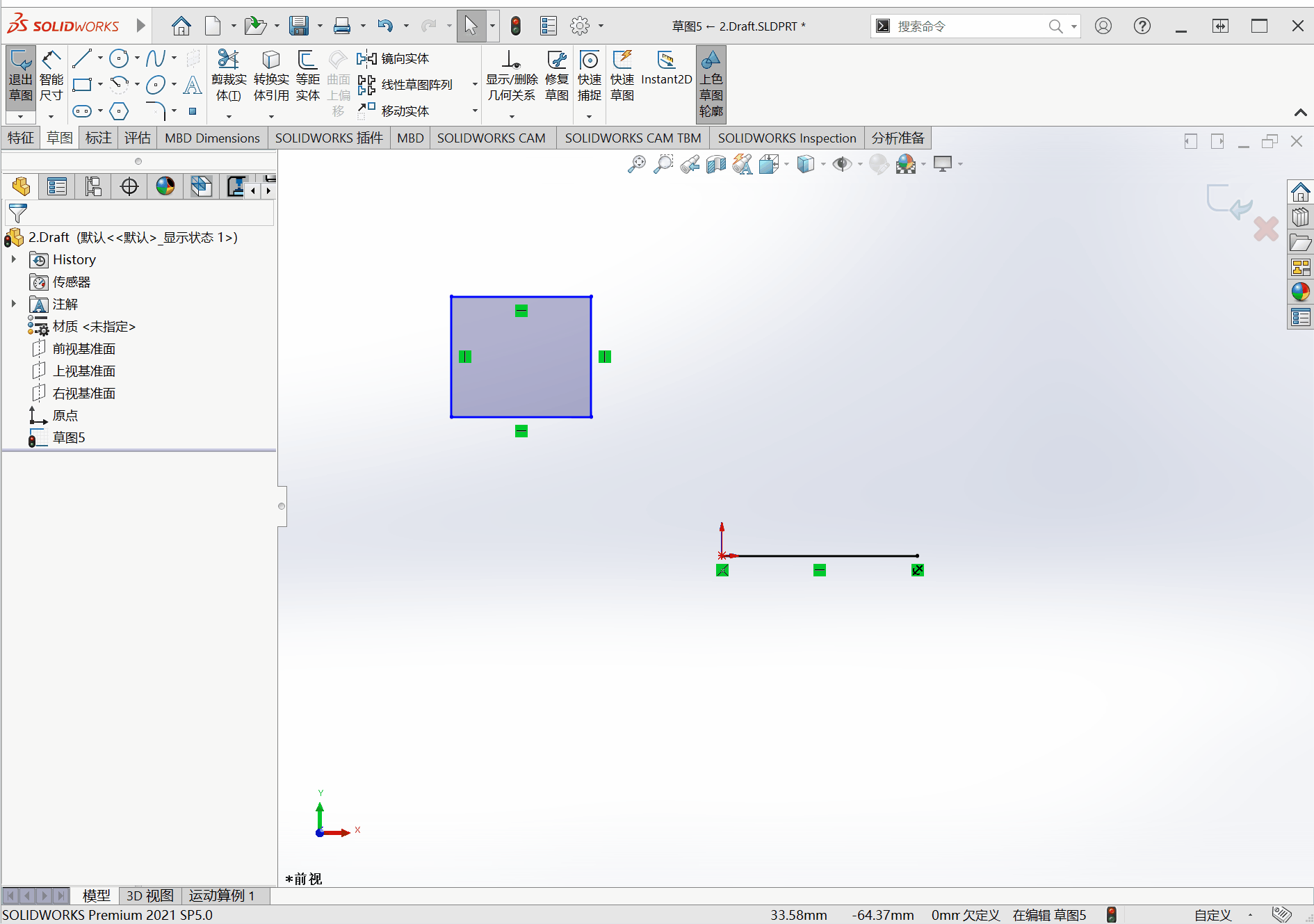Select the Sketch Fillet tool
This screenshot has width=1314, height=924.
point(156,111)
